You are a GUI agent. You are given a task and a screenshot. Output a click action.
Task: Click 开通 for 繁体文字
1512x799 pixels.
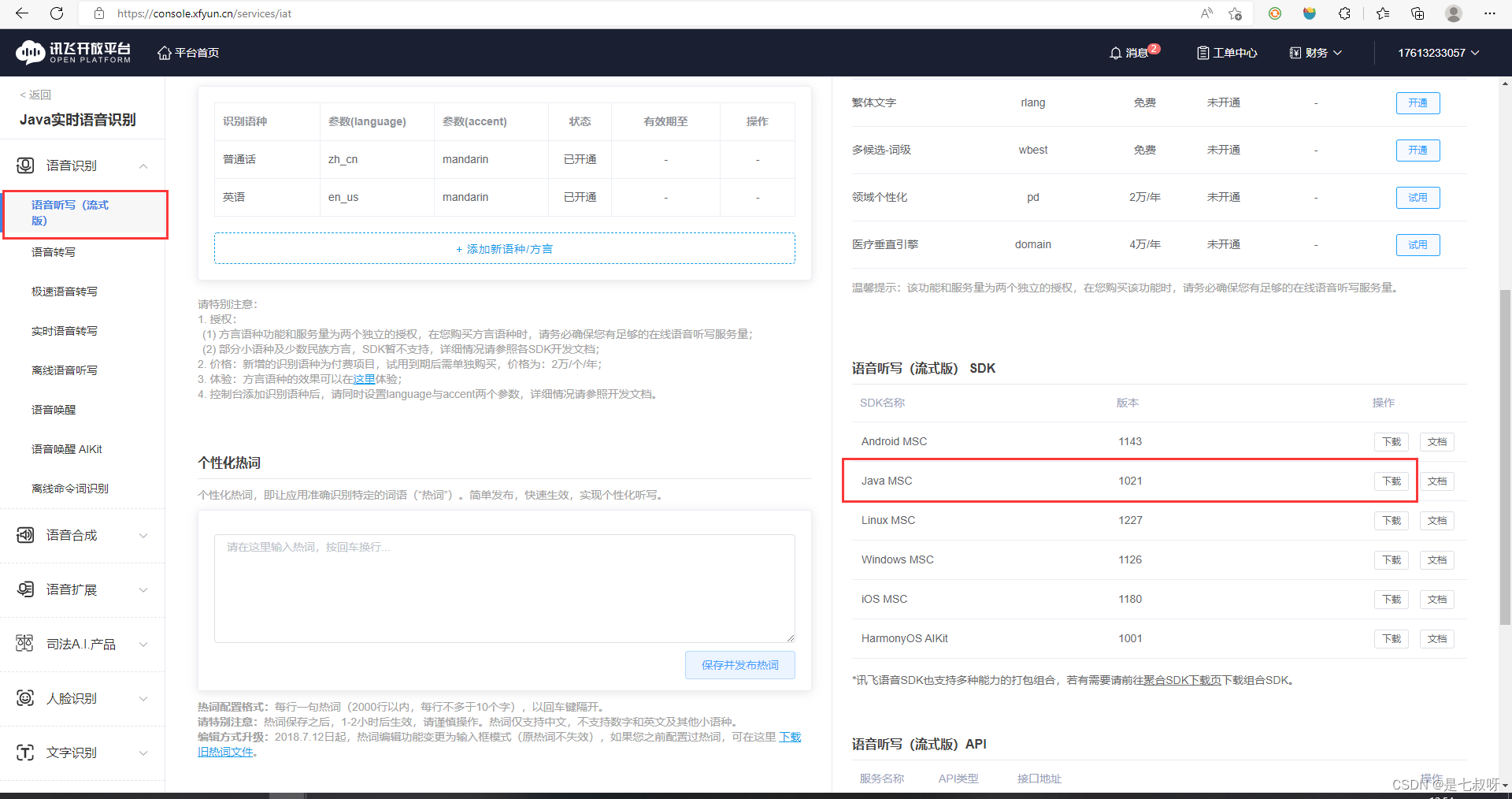pos(1417,103)
